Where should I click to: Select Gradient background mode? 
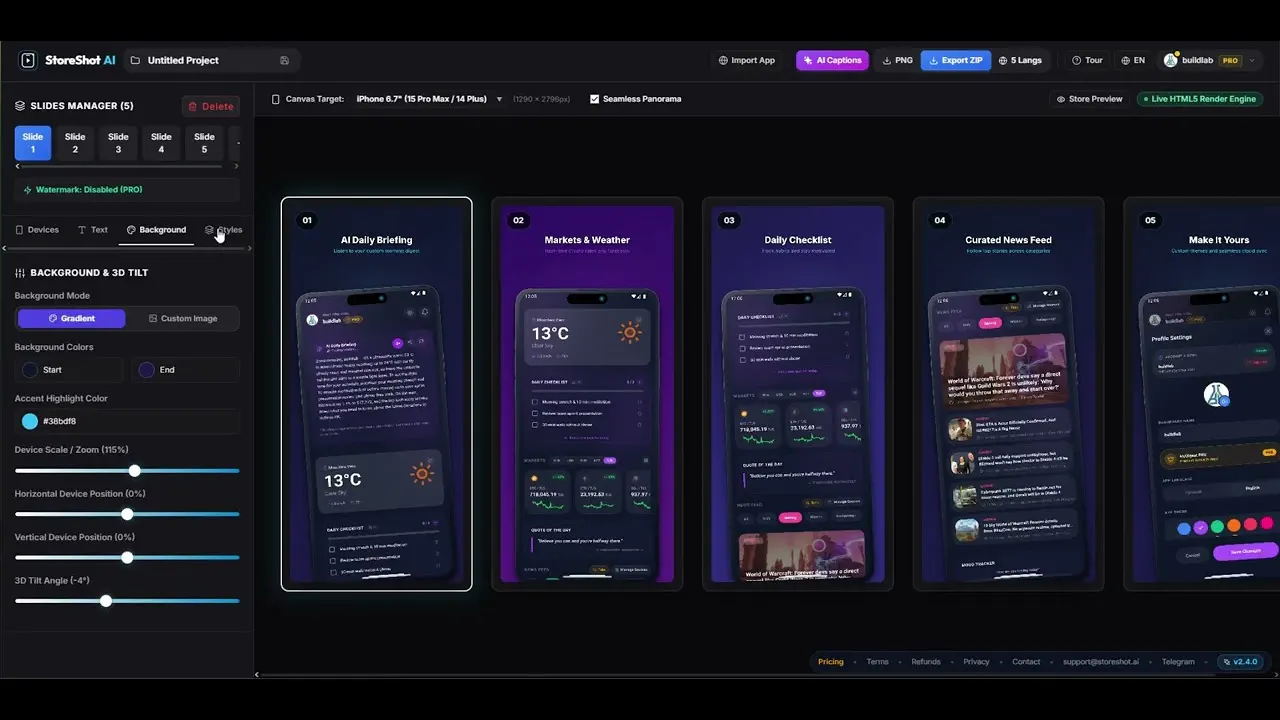click(72, 318)
